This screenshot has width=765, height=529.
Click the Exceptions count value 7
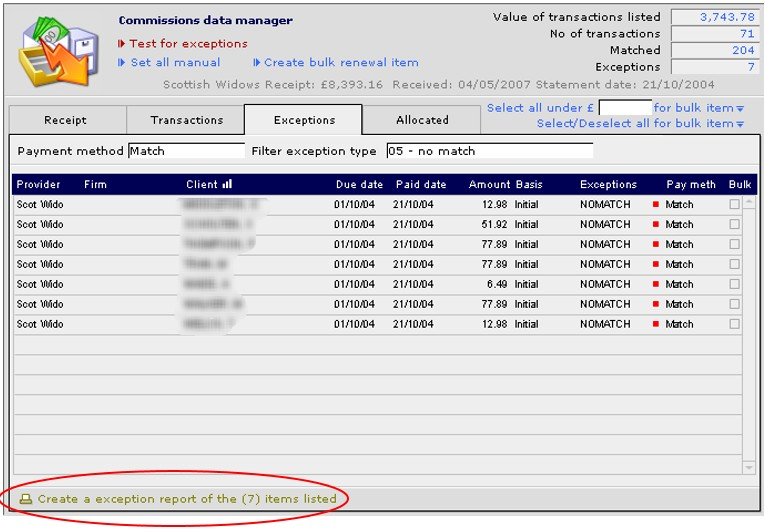pyautogui.click(x=715, y=67)
